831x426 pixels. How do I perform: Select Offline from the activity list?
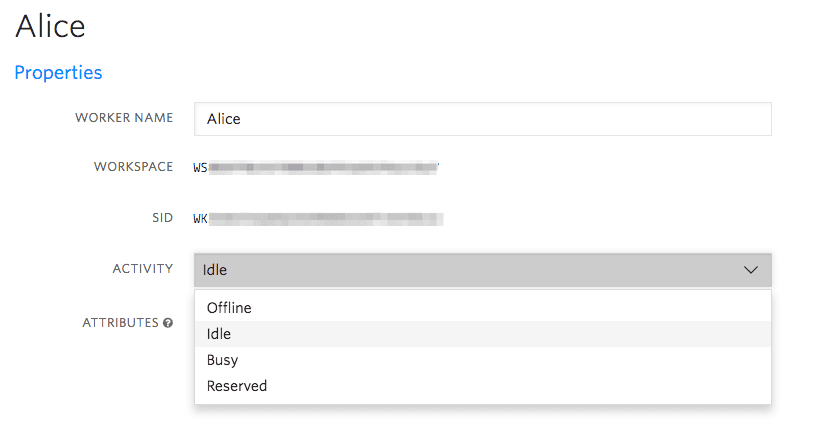(229, 308)
